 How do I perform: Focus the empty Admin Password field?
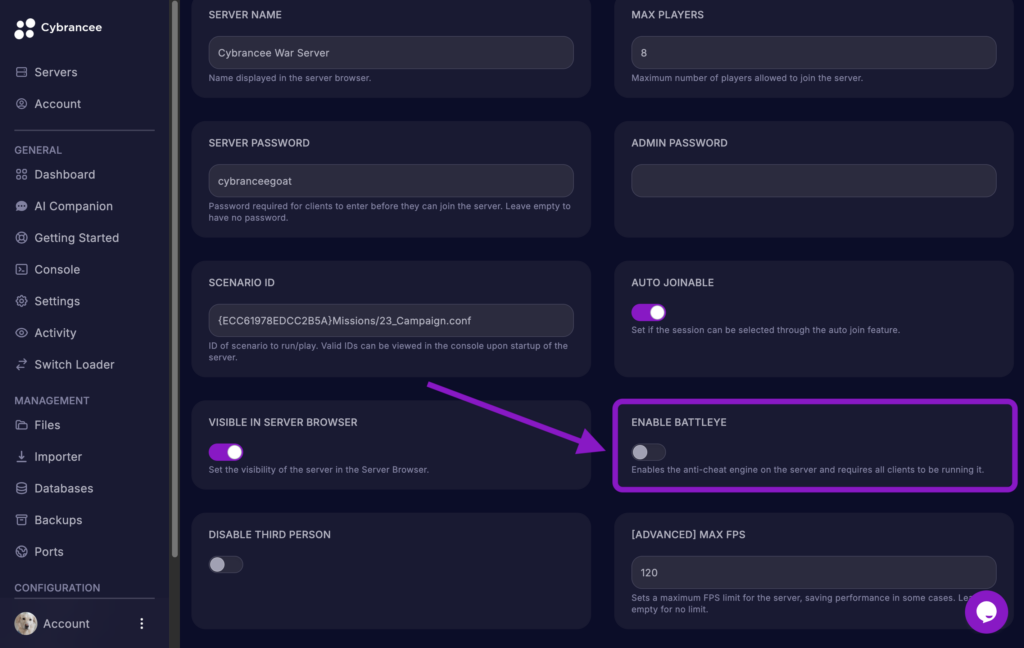tap(814, 181)
